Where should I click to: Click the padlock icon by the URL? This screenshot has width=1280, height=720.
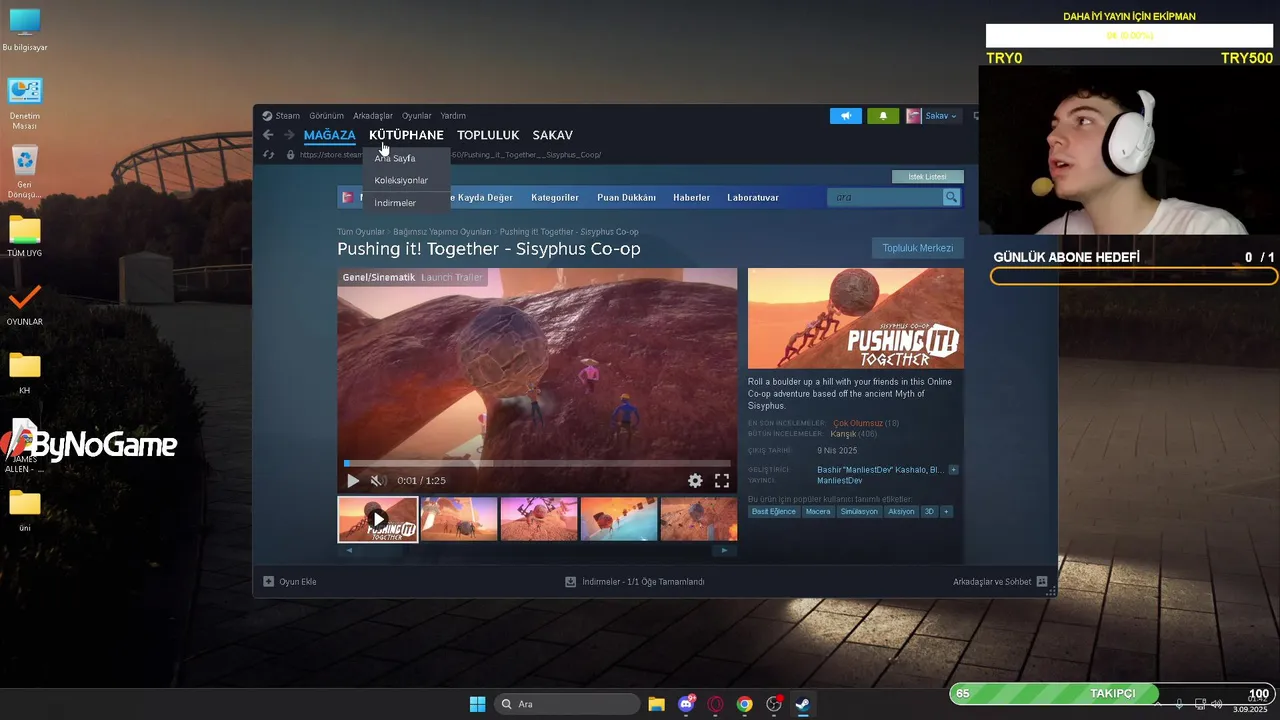[x=291, y=155]
